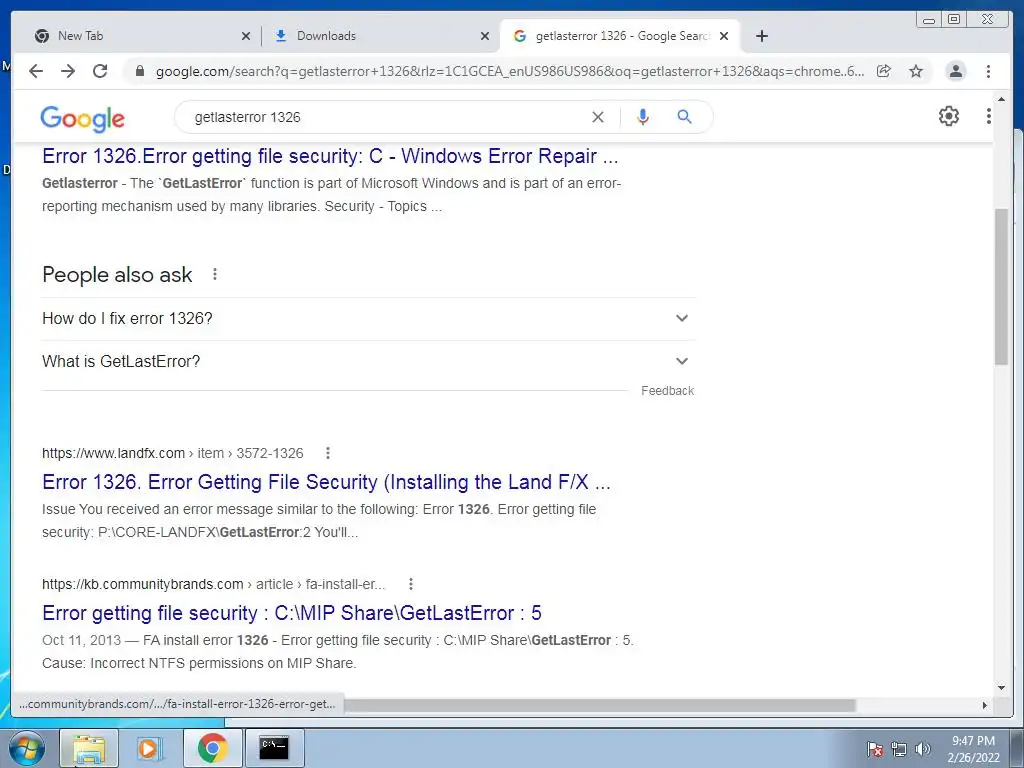Open Windows Media Player from the taskbar
1024x768 pixels.
[x=150, y=748]
